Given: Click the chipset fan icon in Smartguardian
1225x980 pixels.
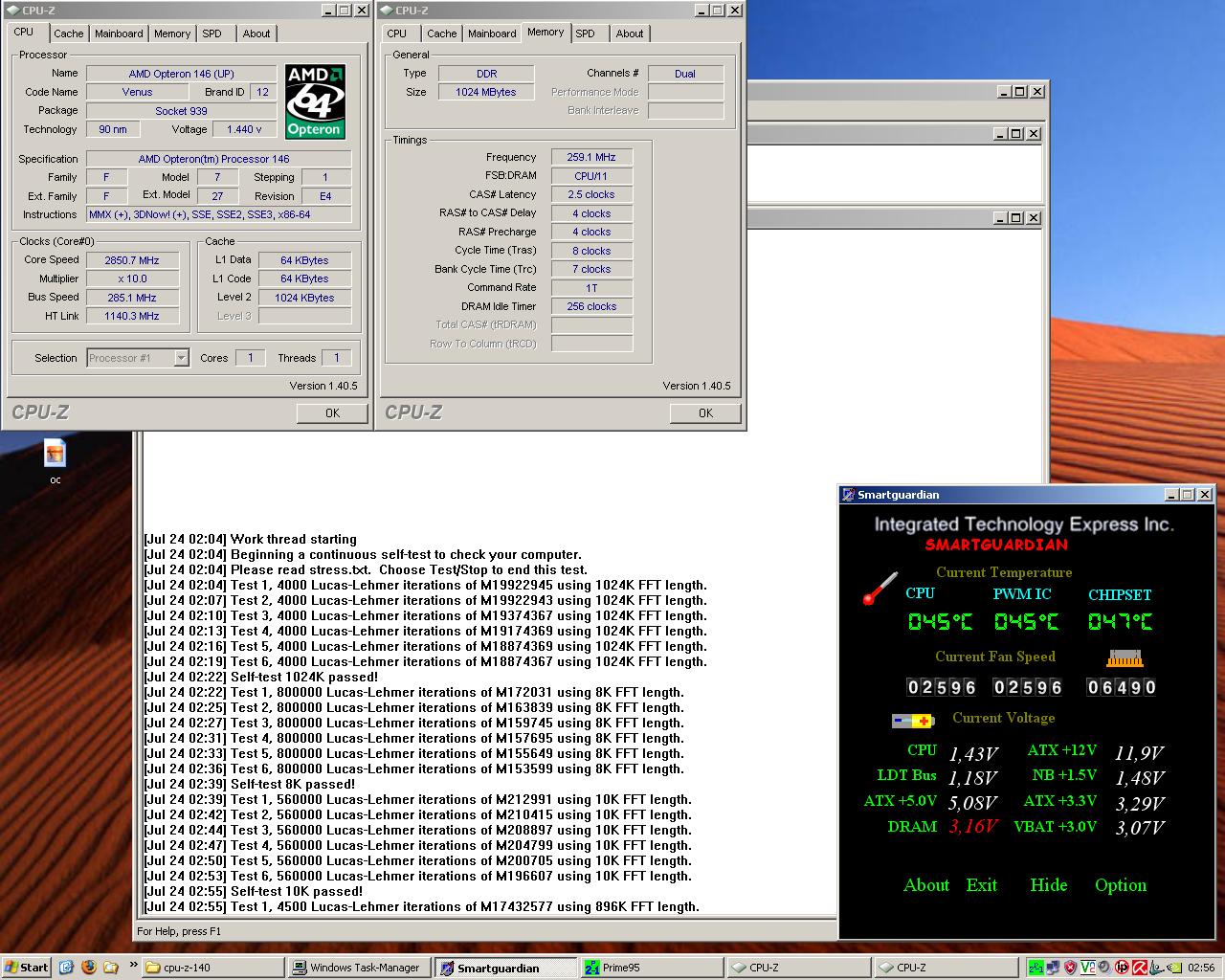Looking at the screenshot, I should pos(1125,658).
